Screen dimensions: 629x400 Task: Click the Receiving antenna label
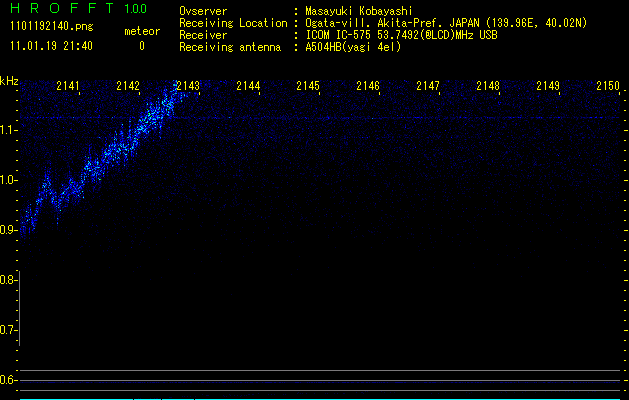click(230, 47)
